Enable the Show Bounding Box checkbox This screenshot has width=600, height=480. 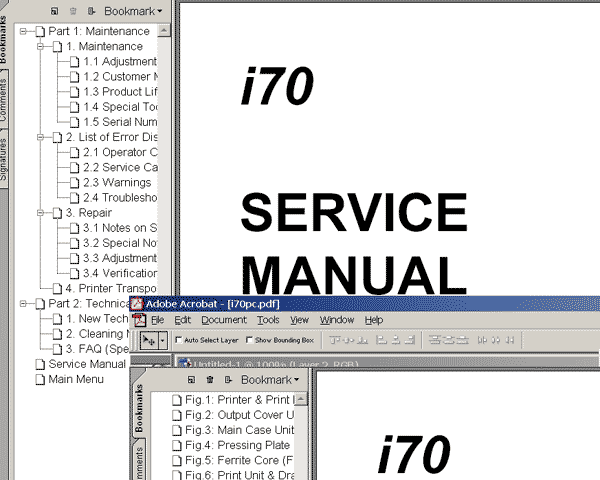click(249, 340)
